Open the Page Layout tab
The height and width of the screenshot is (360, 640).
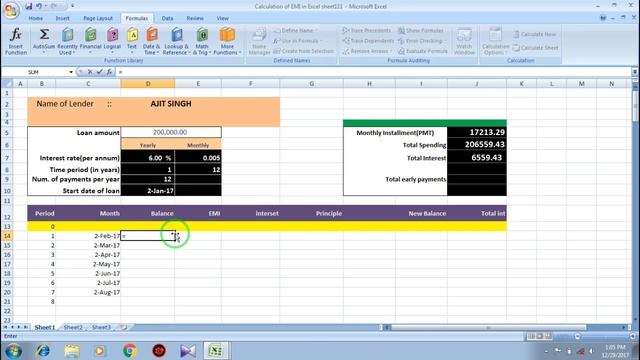(98, 18)
